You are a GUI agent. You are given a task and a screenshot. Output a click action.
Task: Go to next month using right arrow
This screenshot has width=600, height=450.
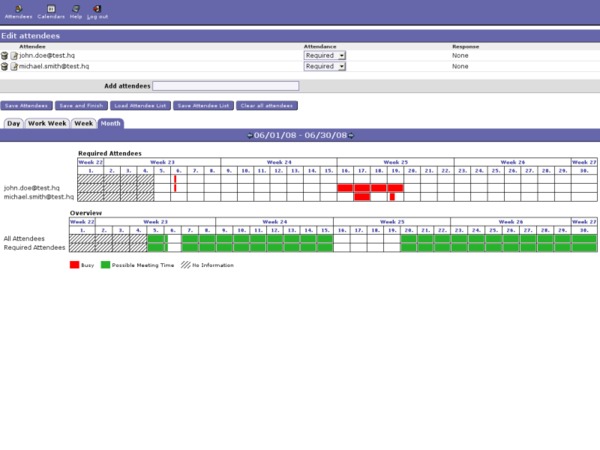pyautogui.click(x=350, y=135)
